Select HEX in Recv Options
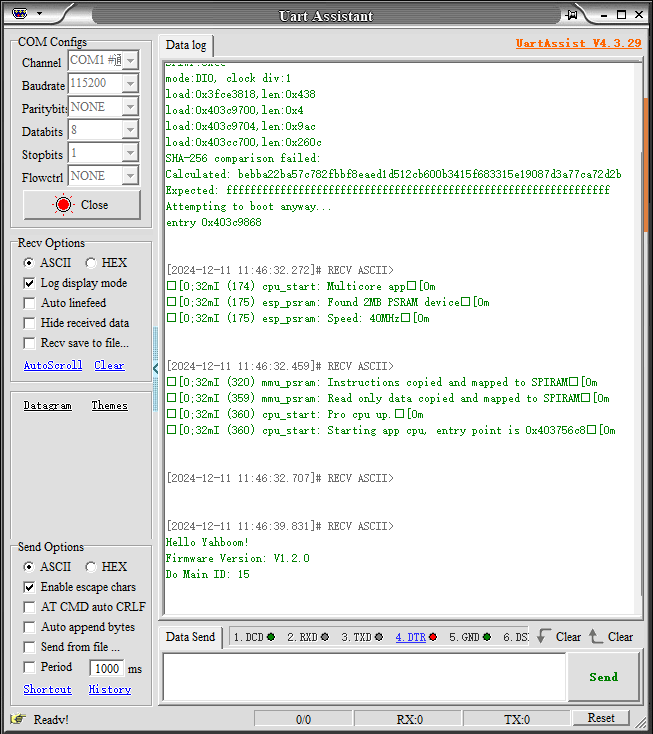 [90, 263]
